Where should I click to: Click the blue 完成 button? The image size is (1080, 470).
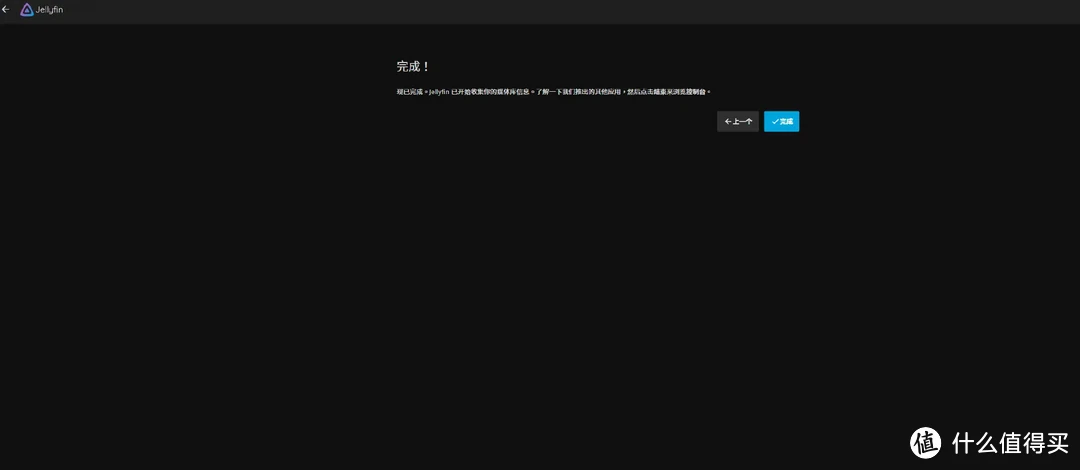(x=782, y=121)
